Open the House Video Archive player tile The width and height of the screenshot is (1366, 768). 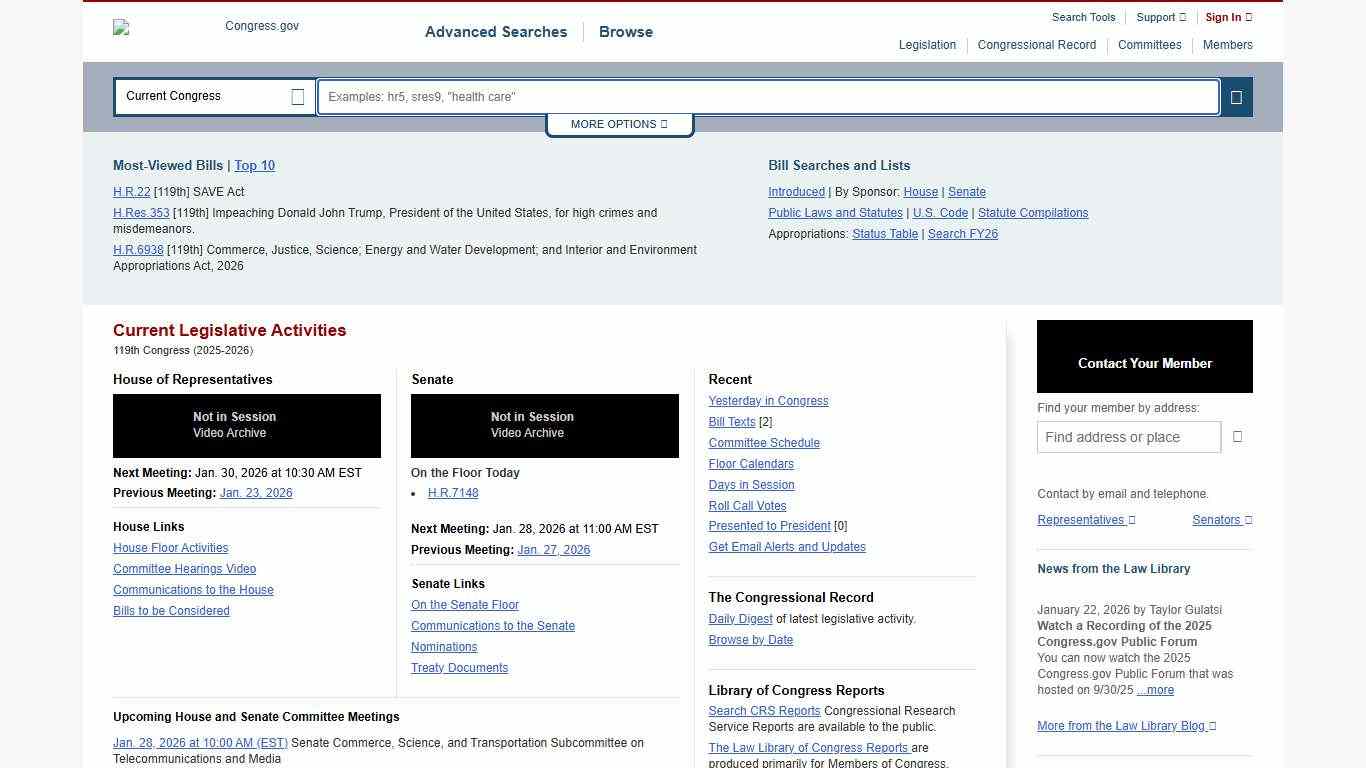(246, 426)
